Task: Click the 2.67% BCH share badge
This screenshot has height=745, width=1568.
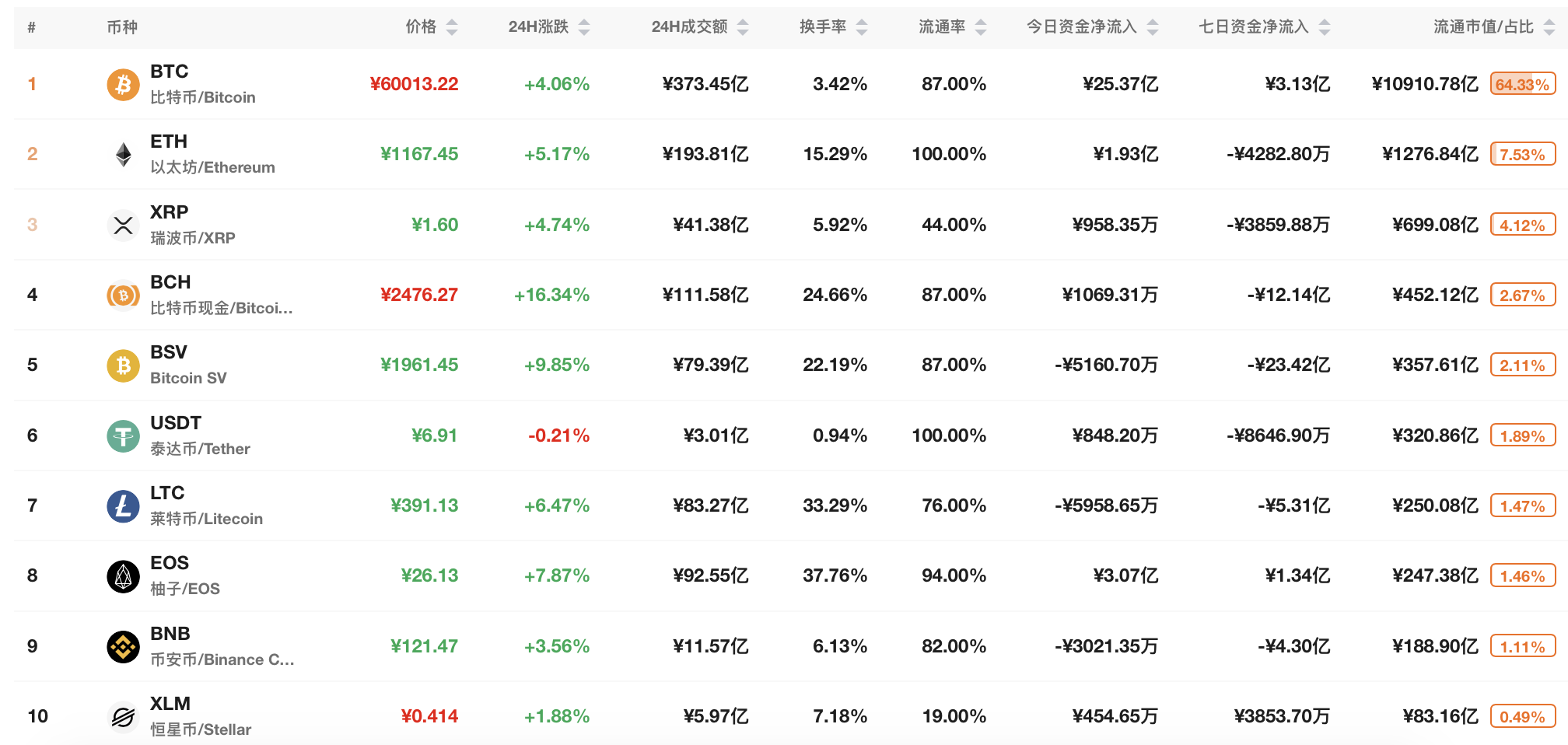Action: 1523,295
